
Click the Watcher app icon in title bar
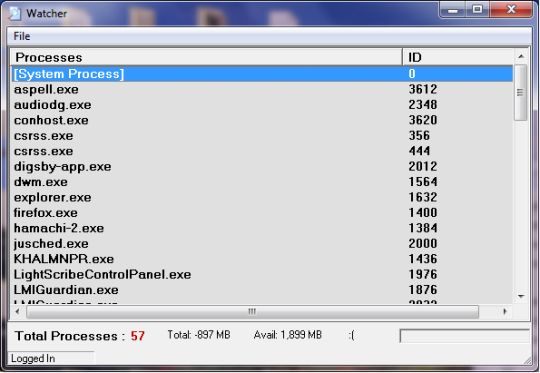(14, 13)
